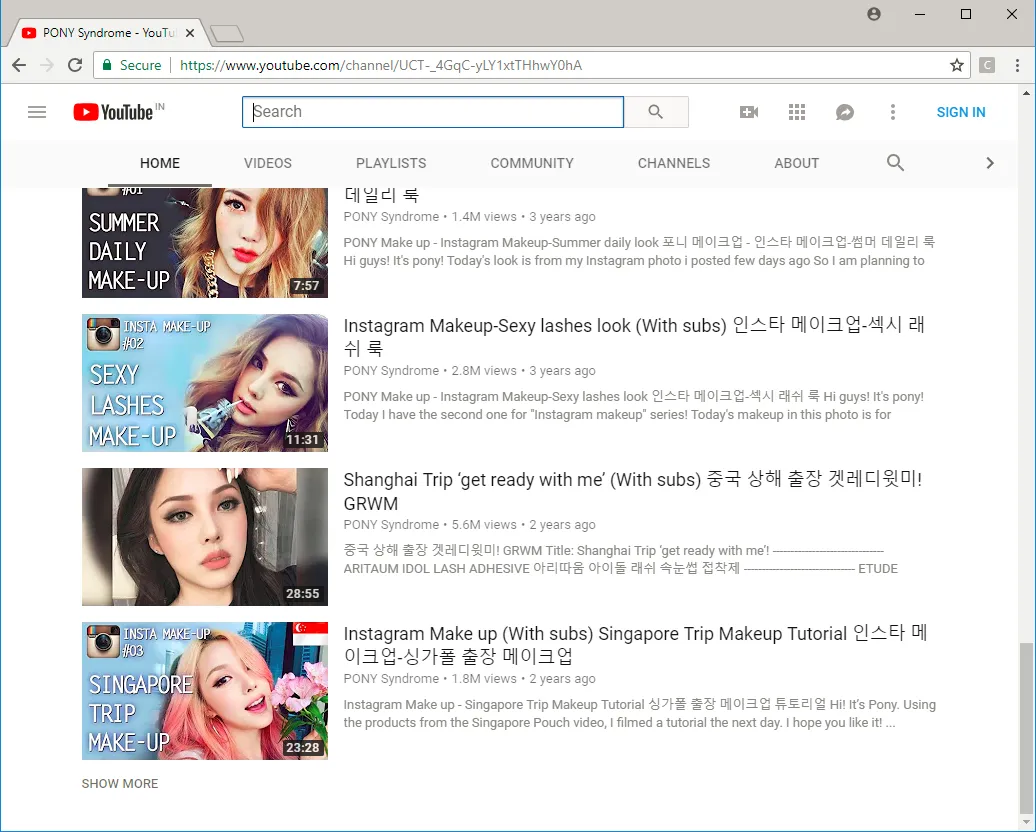Click SHOW MORE below the videos
The width and height of the screenshot is (1036, 832).
click(x=120, y=784)
